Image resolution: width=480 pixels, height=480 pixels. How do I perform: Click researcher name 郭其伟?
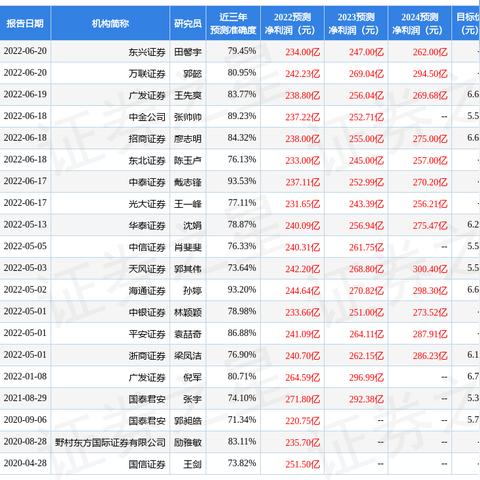(188, 269)
